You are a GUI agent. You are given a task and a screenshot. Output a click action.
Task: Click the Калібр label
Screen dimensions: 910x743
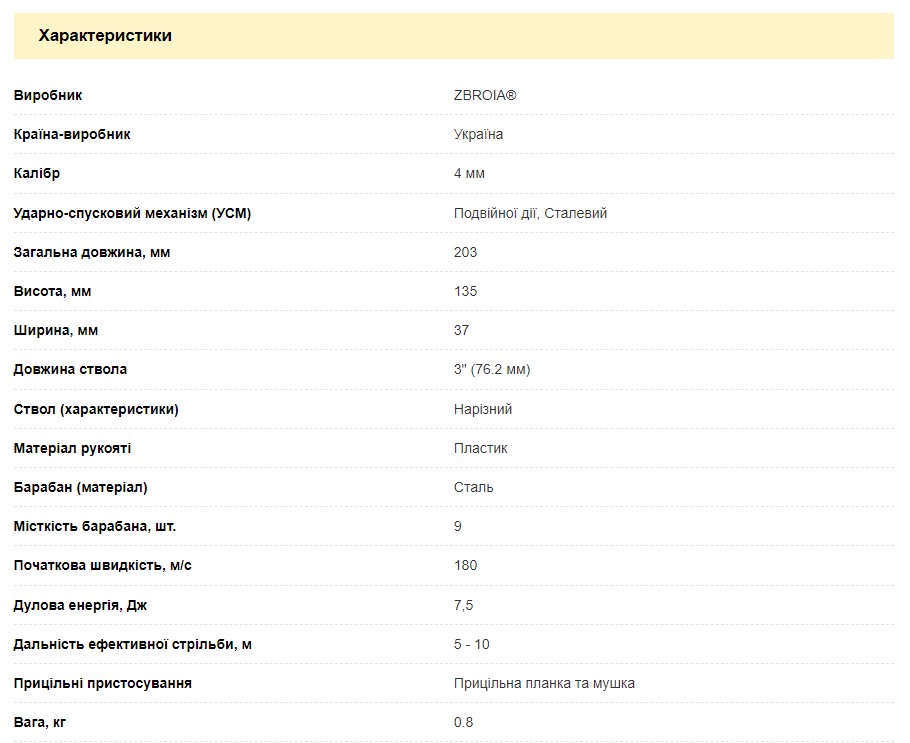coord(37,173)
